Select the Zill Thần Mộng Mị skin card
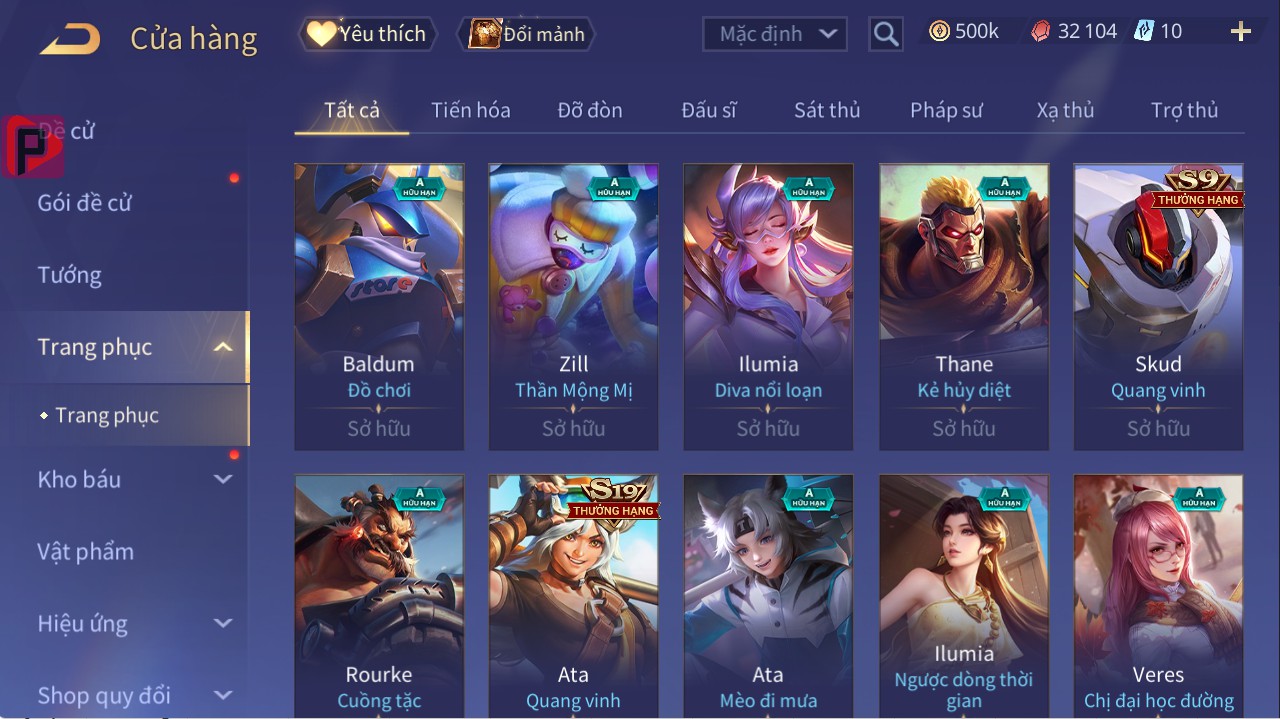The width and height of the screenshot is (1280, 719). click(x=574, y=307)
